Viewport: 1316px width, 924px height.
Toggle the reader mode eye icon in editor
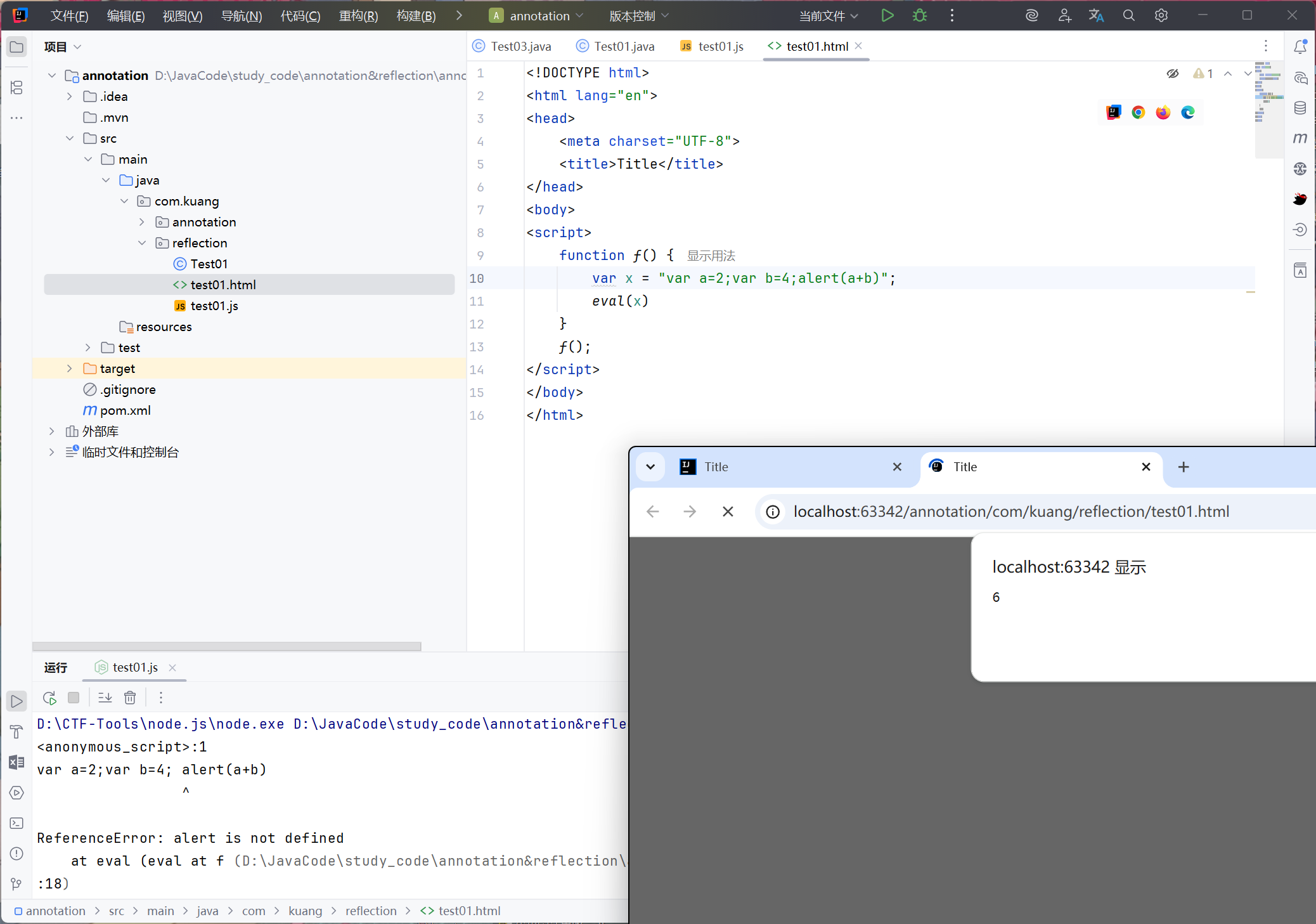(x=1173, y=74)
